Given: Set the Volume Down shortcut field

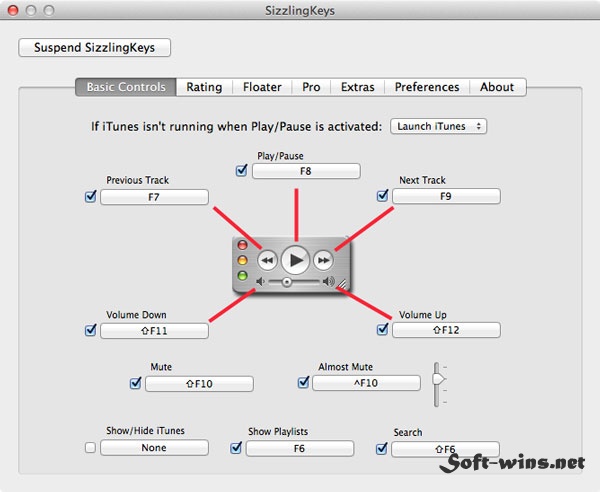Looking at the screenshot, I should point(154,331).
